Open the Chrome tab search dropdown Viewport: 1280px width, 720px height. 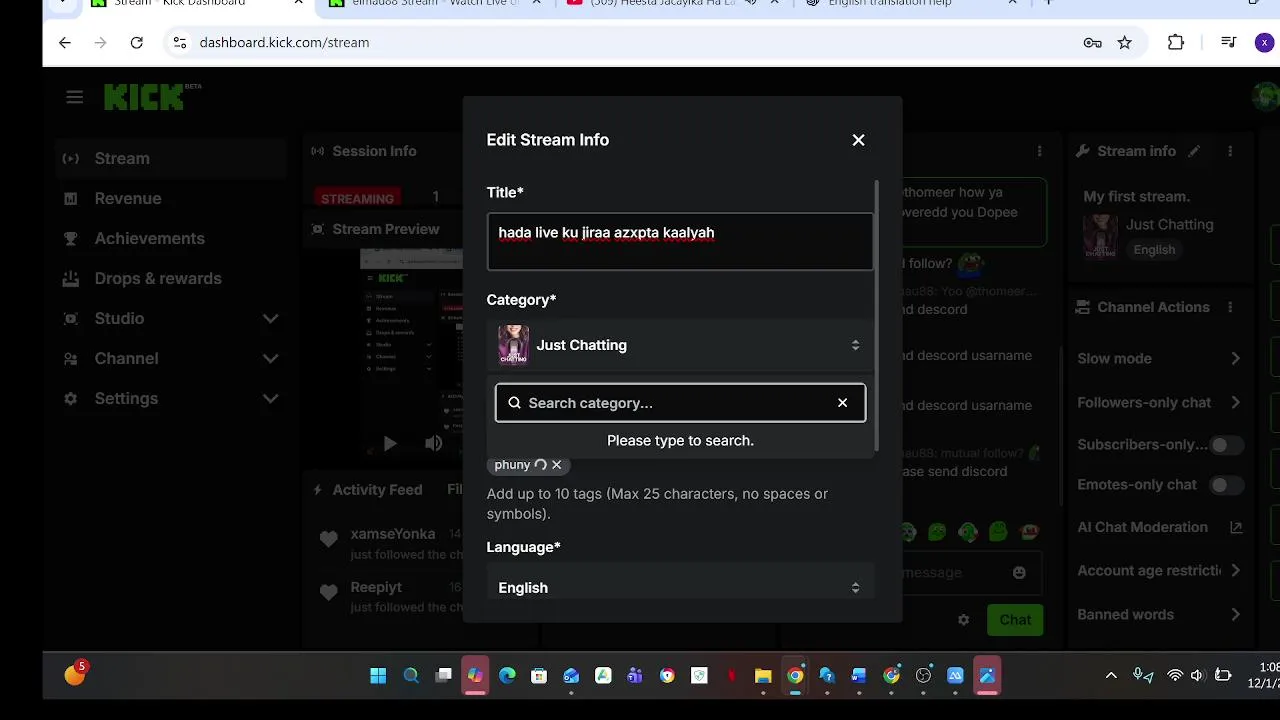64,4
